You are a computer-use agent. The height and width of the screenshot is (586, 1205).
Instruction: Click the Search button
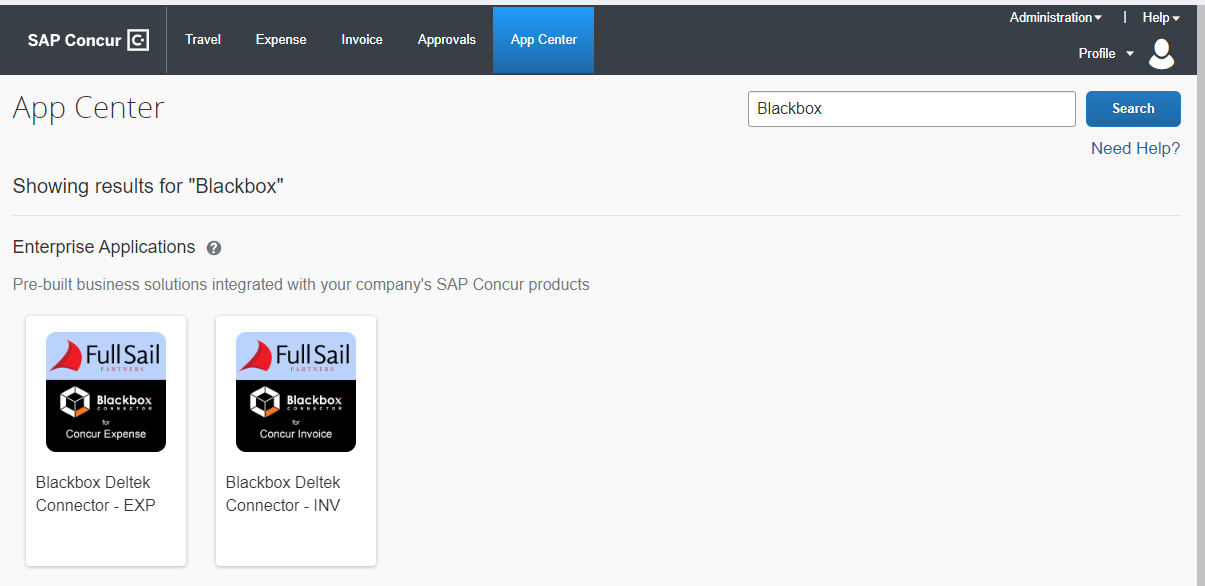[1133, 109]
